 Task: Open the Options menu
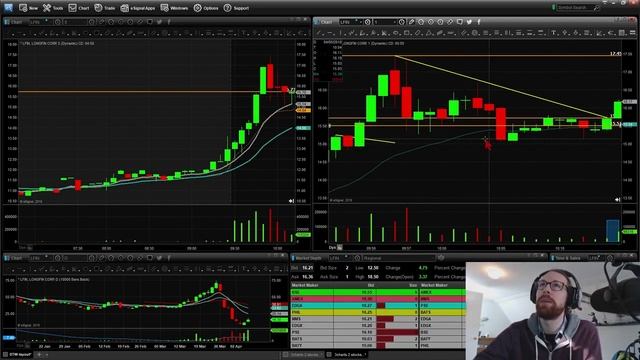coord(206,8)
